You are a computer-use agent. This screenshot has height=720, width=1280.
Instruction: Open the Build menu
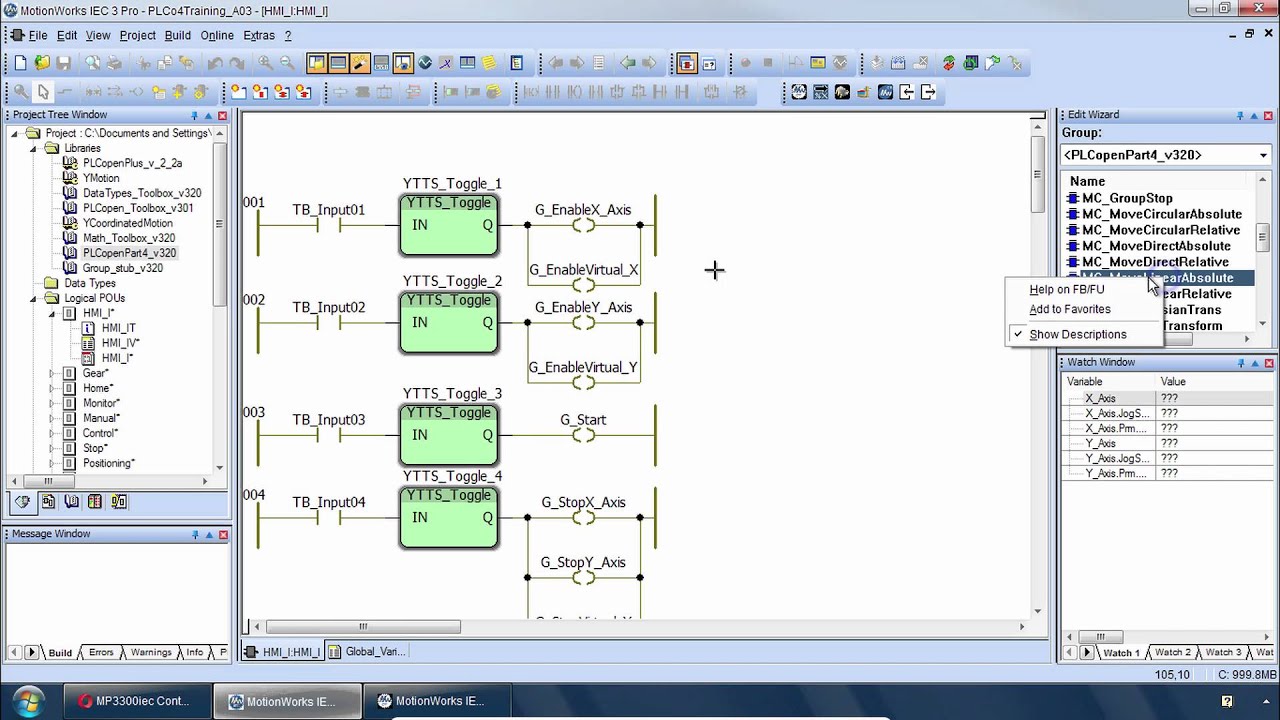tap(178, 35)
